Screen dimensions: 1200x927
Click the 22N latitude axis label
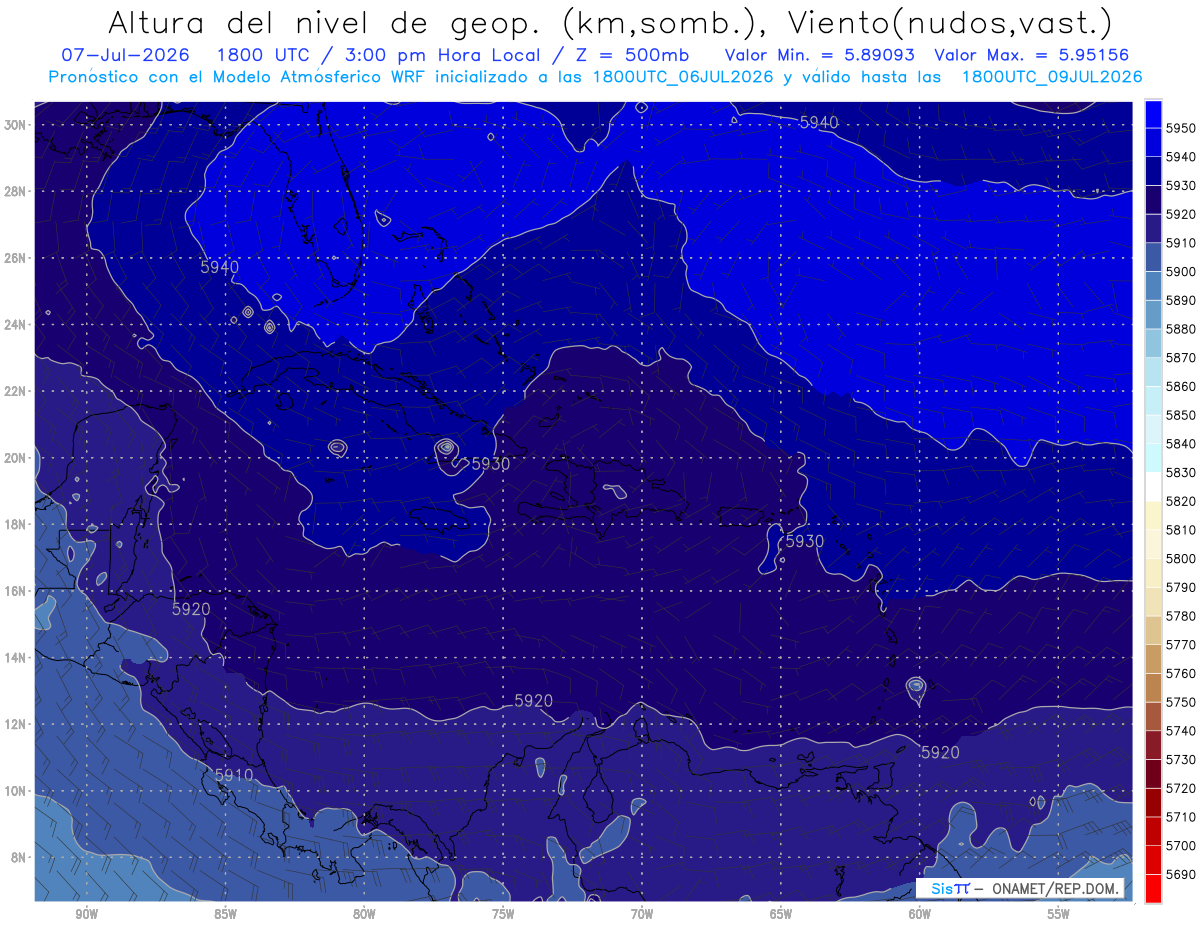pyautogui.click(x=14, y=391)
